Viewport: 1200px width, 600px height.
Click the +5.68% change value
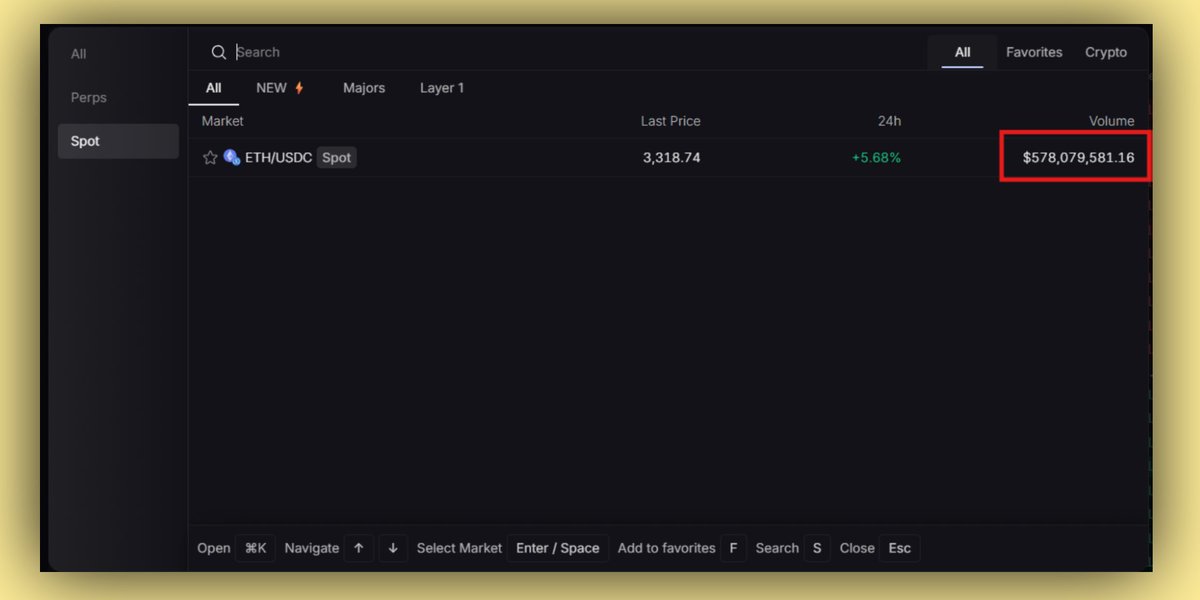tap(876, 158)
